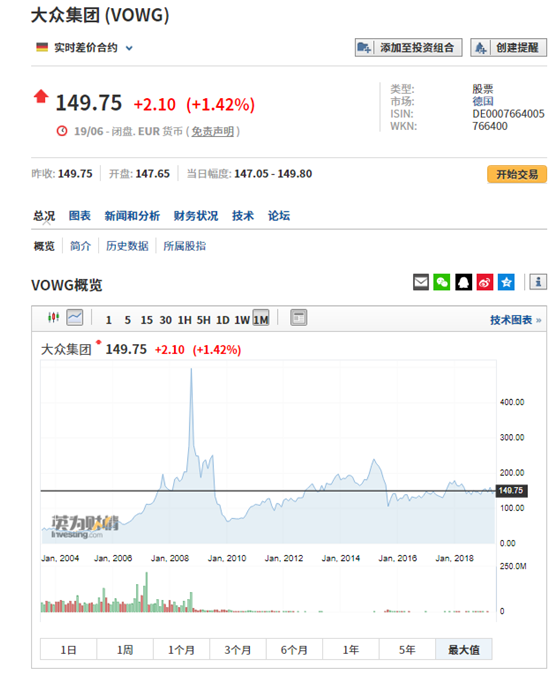This screenshot has width=558, height=677.
Task: Select the 所属股指 sub-tab
Action: click(x=184, y=246)
